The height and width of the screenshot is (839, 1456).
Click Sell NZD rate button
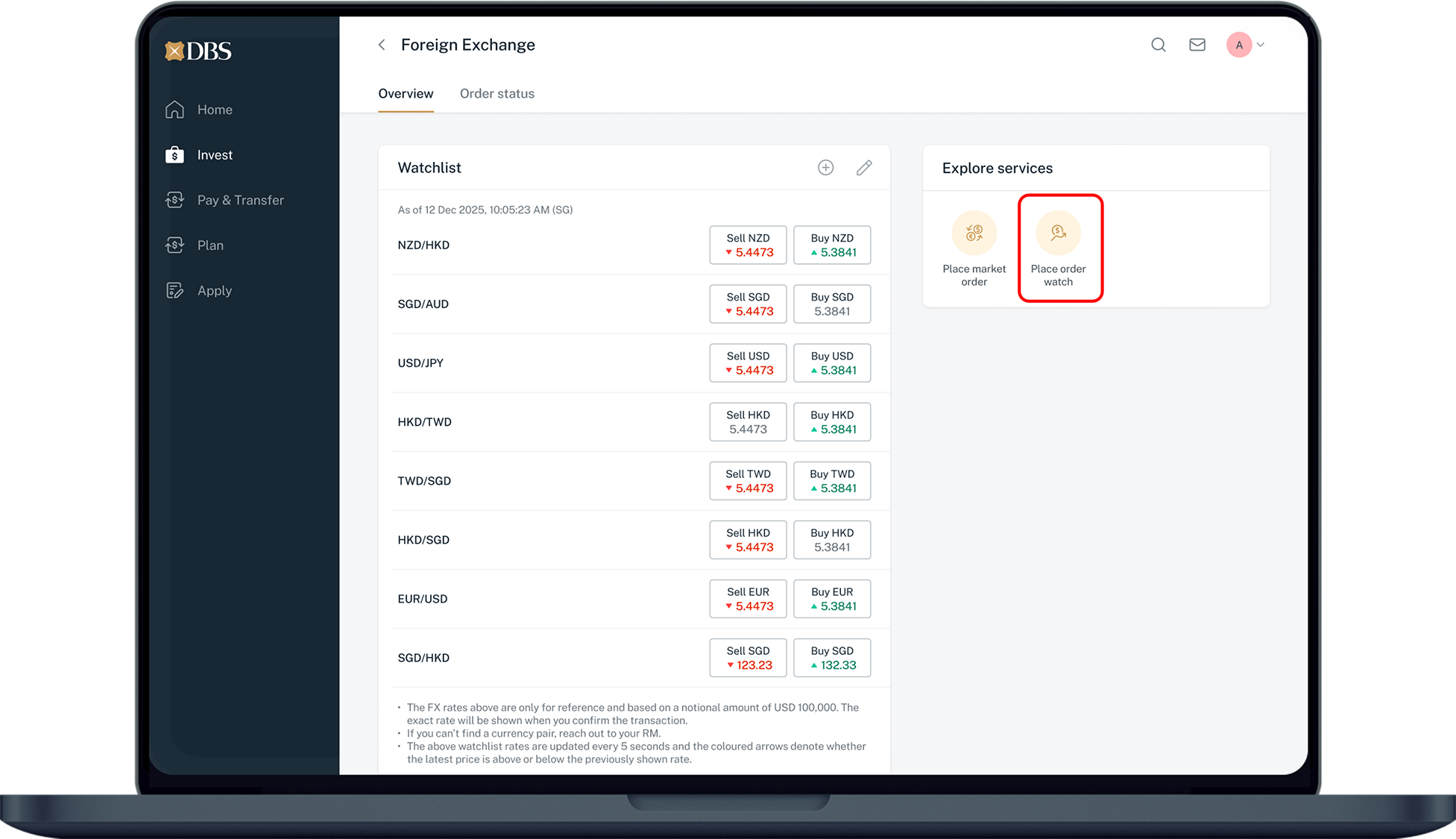pos(748,245)
